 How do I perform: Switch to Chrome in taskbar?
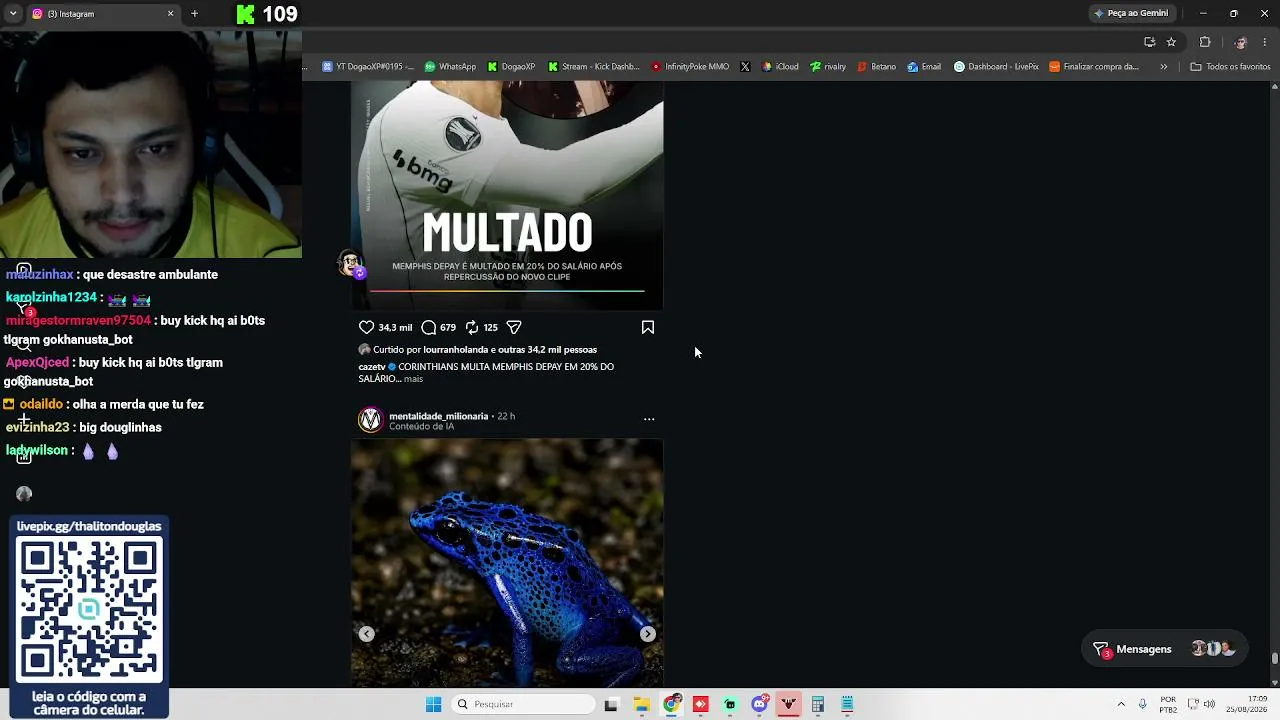671,704
